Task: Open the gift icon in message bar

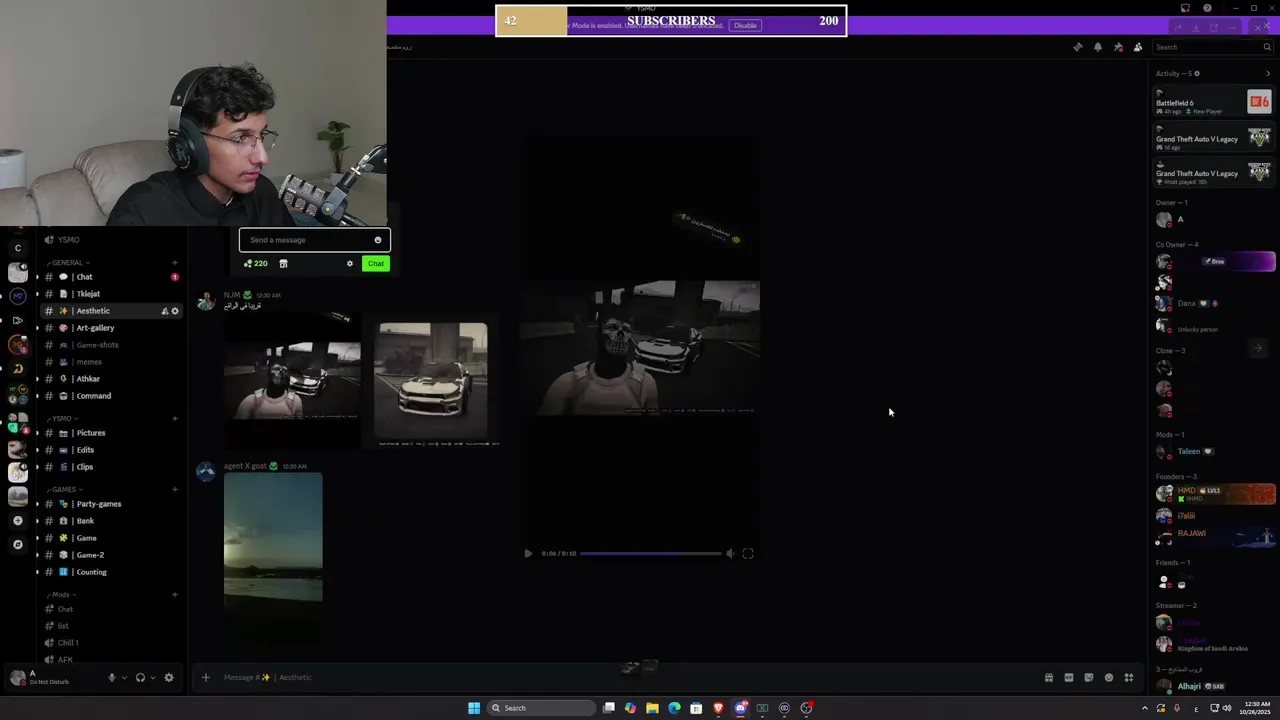Action: [x=1048, y=677]
